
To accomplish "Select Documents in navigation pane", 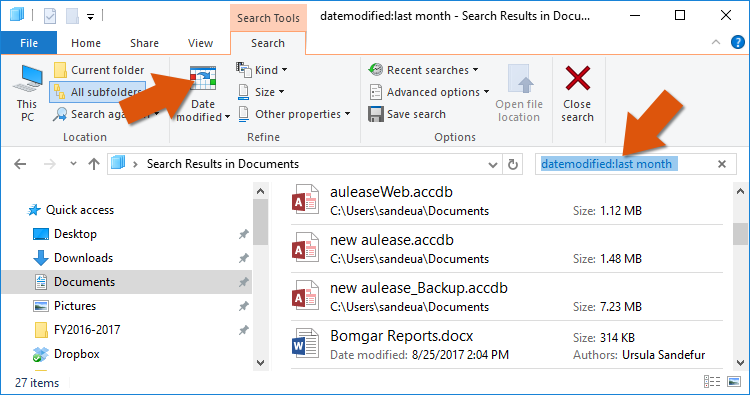I will tap(127, 282).
